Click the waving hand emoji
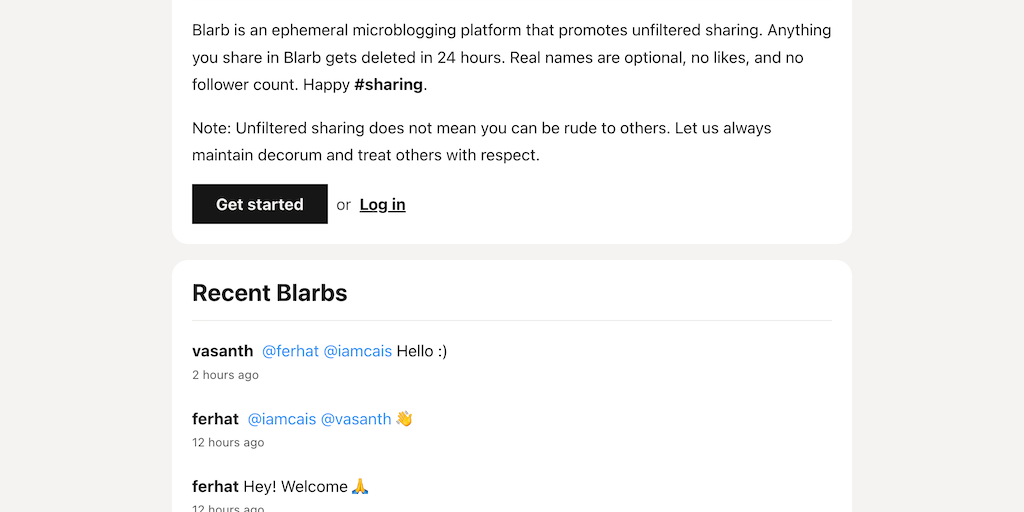Image resolution: width=1024 pixels, height=512 pixels. (x=404, y=419)
